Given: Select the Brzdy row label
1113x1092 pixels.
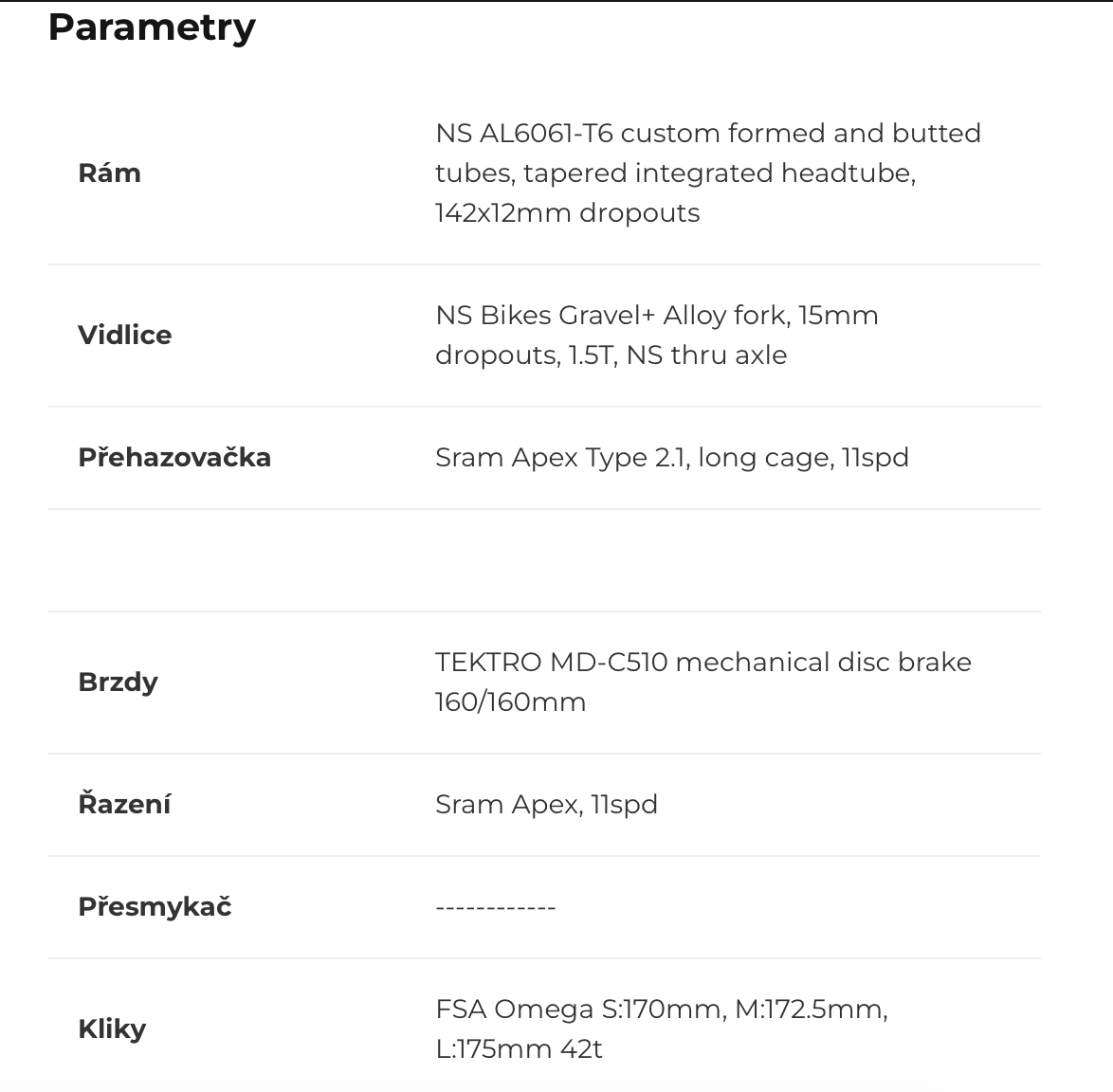Looking at the screenshot, I should point(118,682).
